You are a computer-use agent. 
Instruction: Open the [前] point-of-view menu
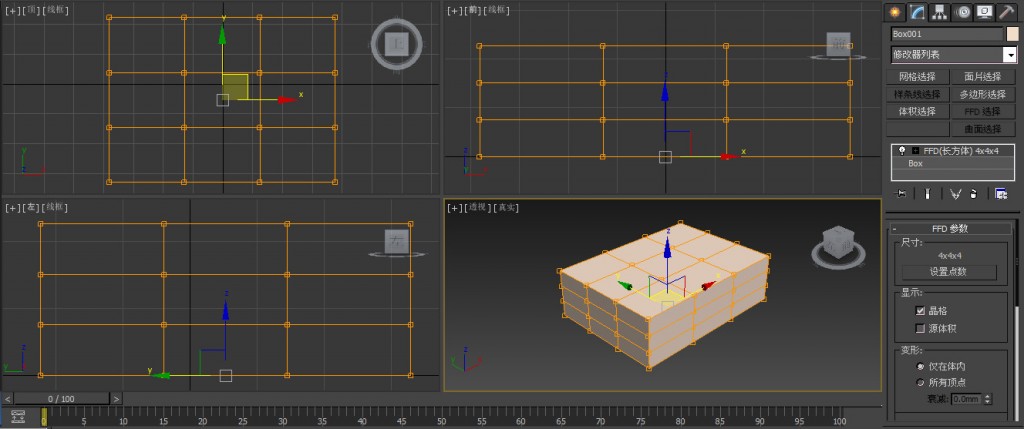click(472, 10)
